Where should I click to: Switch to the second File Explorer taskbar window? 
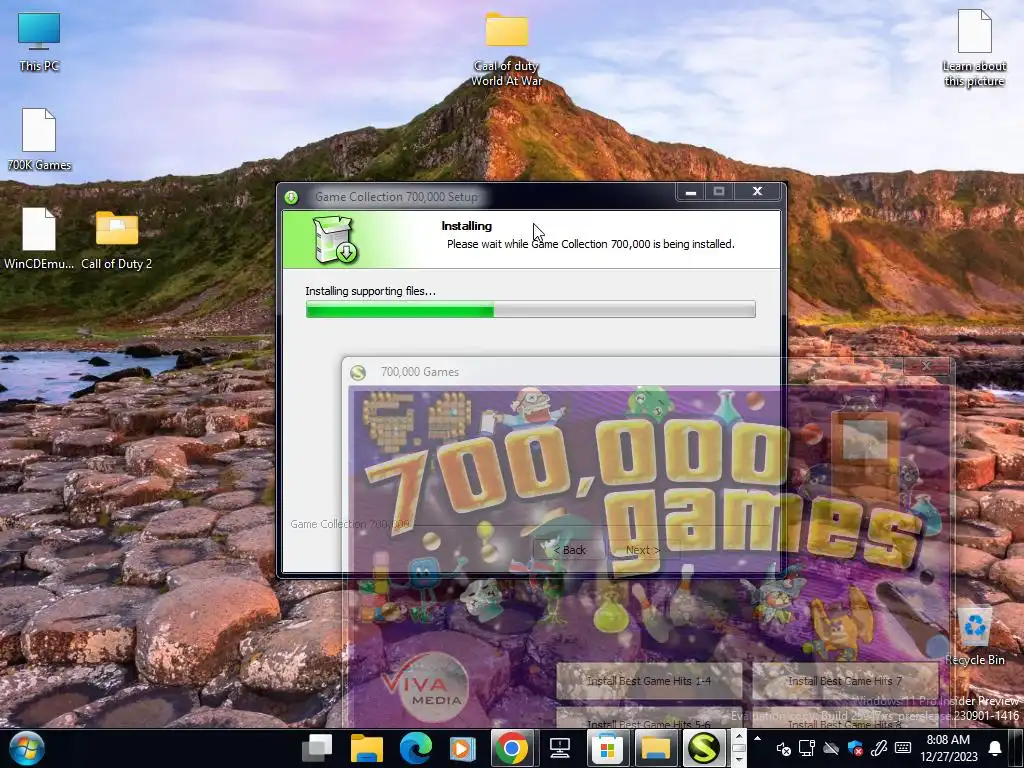click(x=655, y=748)
